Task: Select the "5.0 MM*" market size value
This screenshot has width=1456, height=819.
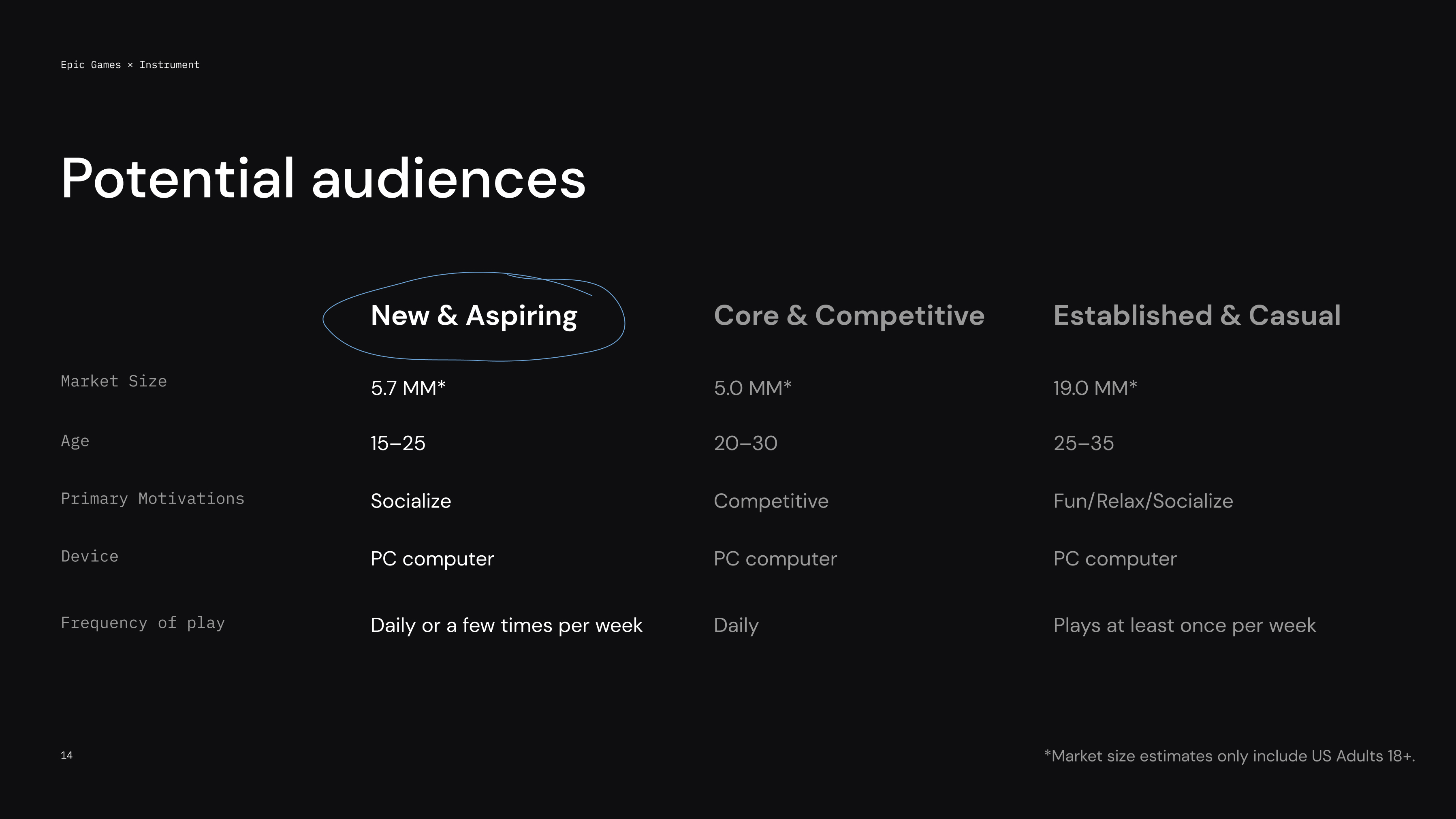Action: [752, 388]
